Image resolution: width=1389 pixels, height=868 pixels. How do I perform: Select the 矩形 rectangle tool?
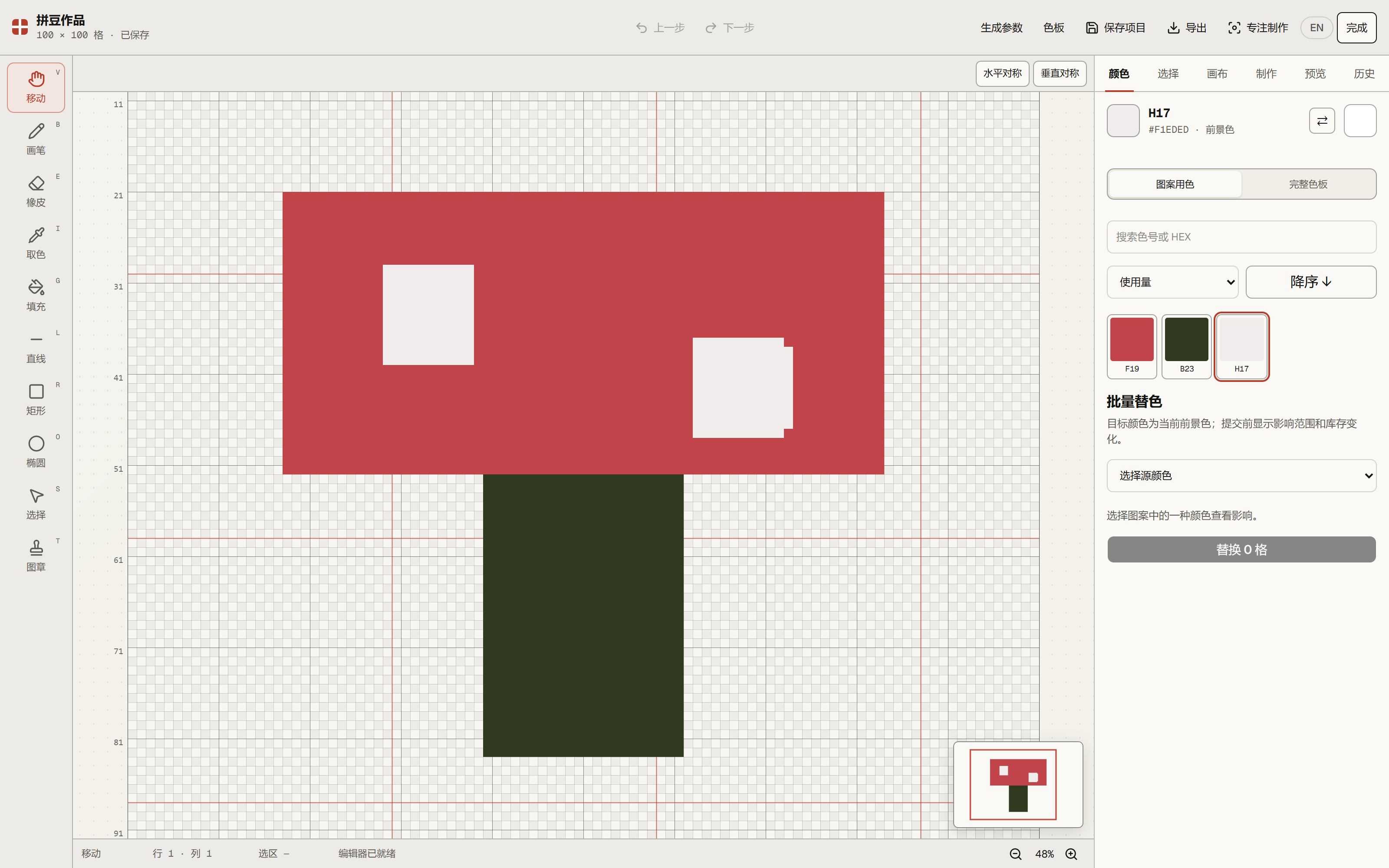[36, 400]
